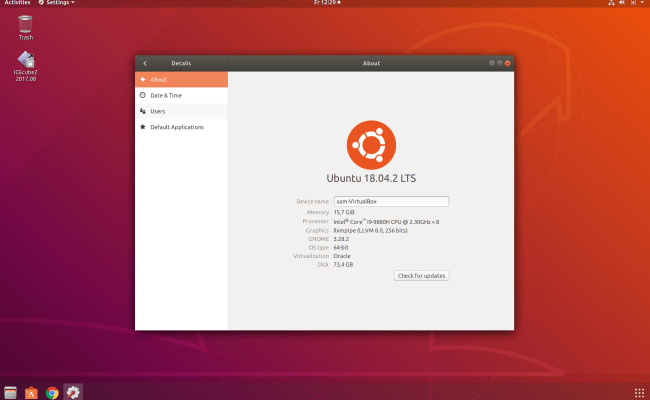Click the About star icon in sidebar

coord(143,79)
